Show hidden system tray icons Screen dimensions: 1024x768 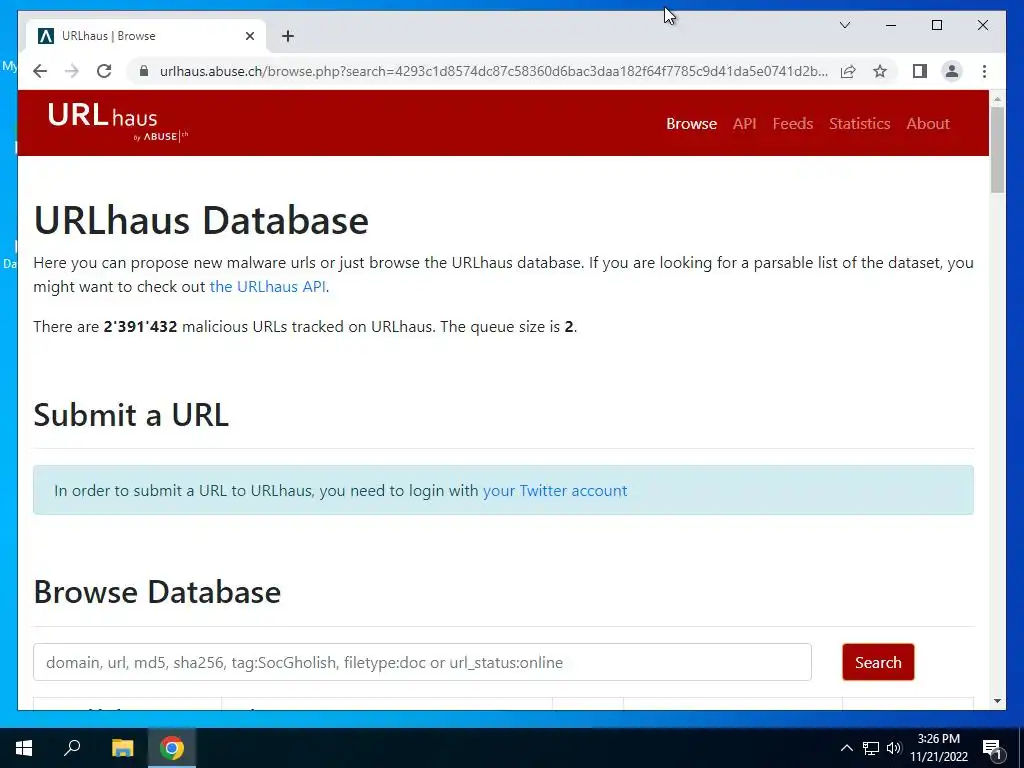(x=846, y=748)
